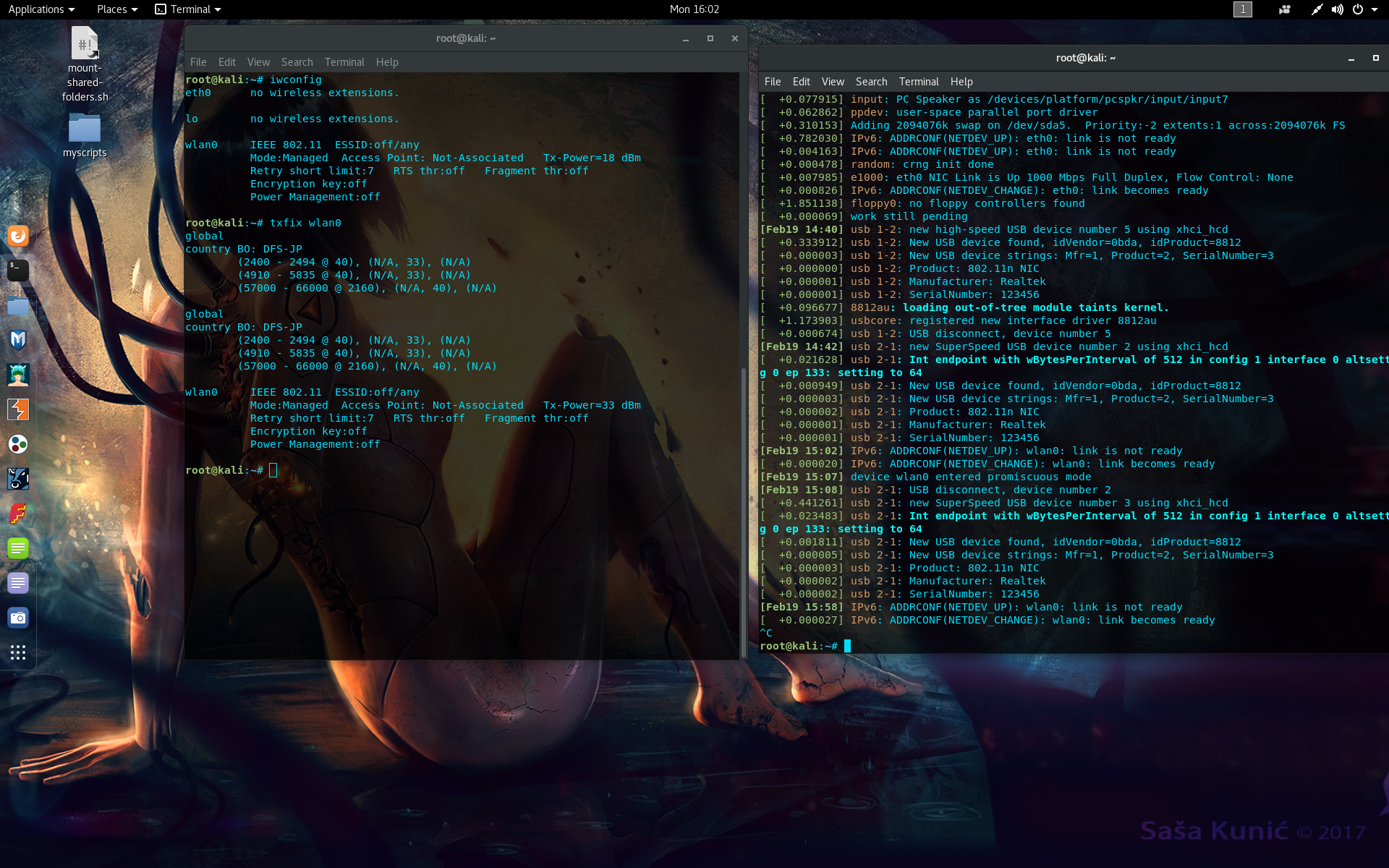The image size is (1389, 868).
Task: Open Edit menu in left terminal
Action: pos(227,62)
